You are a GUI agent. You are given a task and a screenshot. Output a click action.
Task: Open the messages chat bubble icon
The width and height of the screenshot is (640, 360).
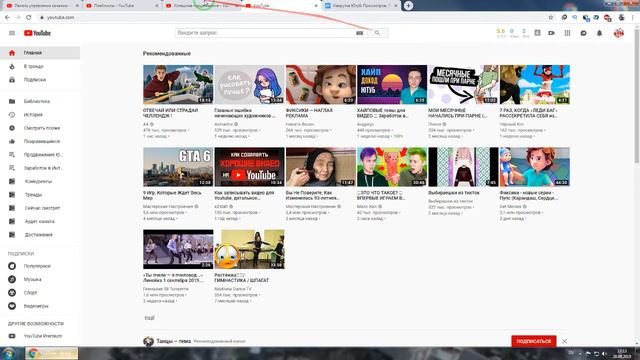tap(583, 33)
